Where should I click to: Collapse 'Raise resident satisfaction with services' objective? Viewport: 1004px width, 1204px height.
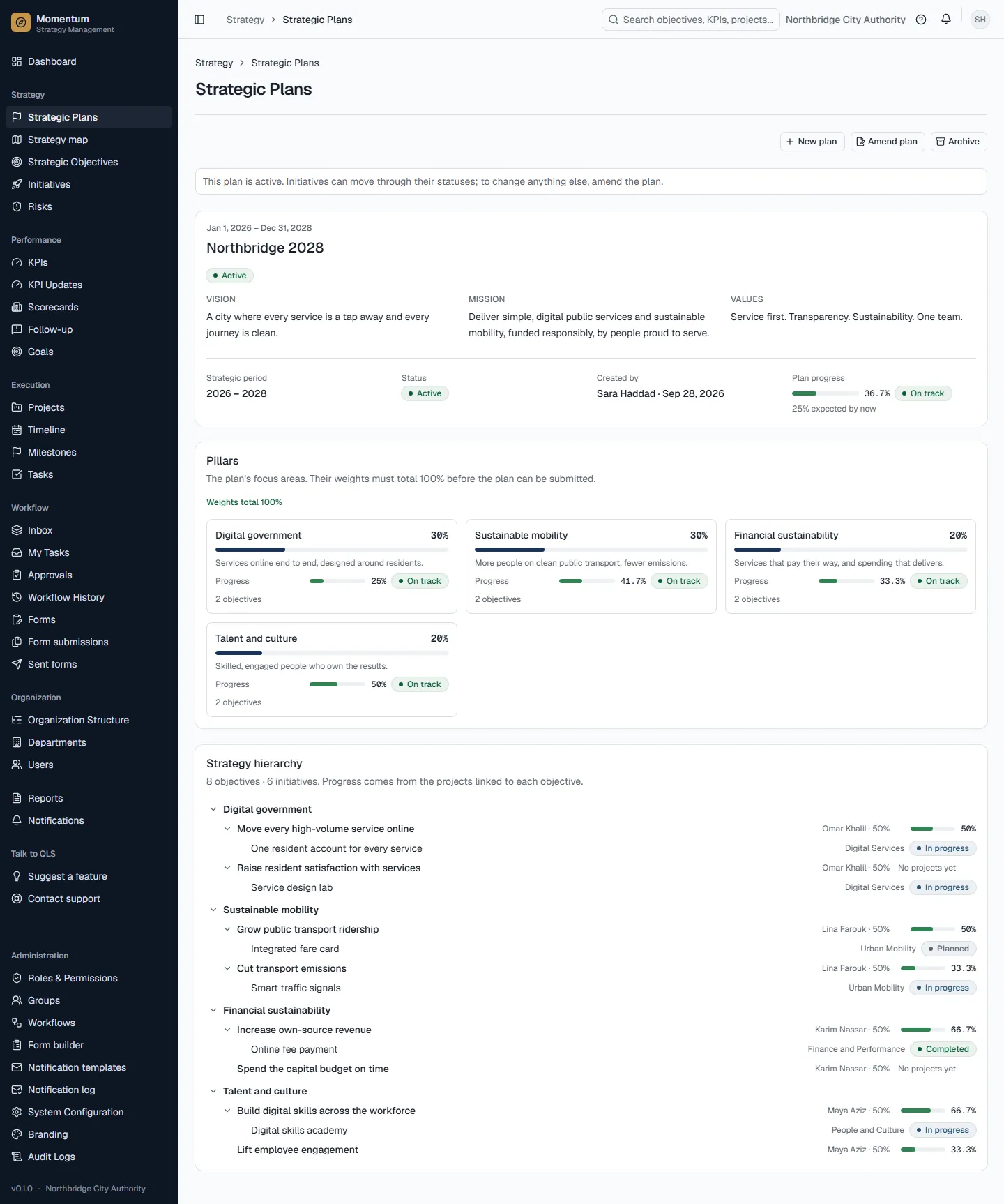coord(227,868)
